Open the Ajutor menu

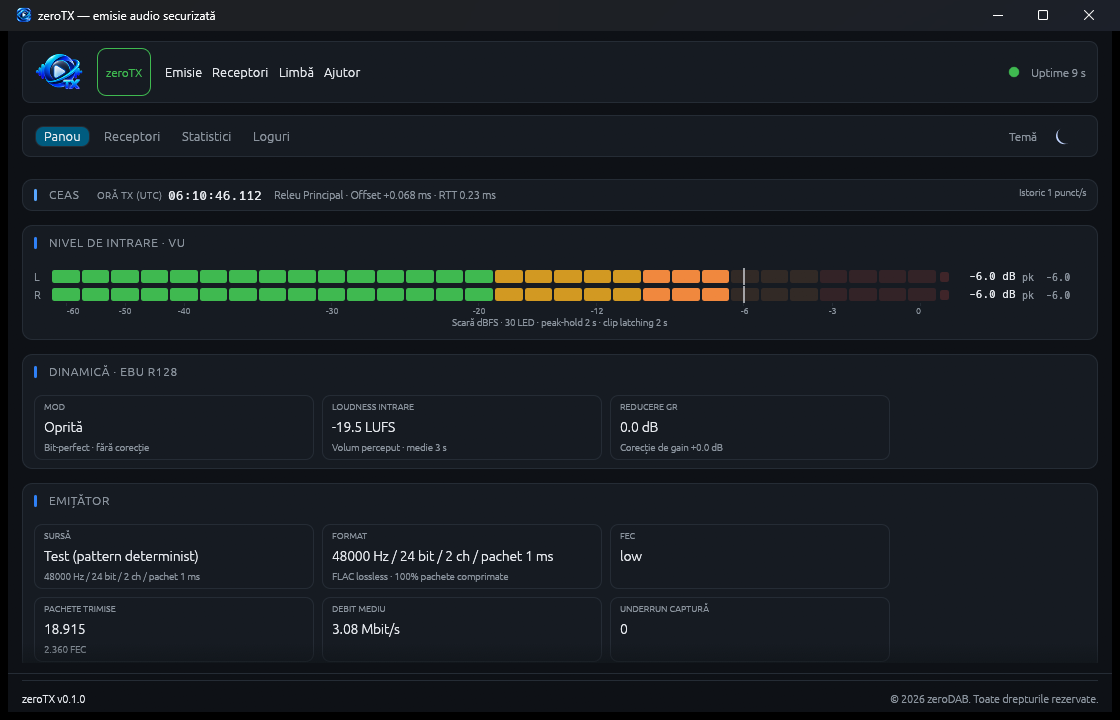(342, 72)
